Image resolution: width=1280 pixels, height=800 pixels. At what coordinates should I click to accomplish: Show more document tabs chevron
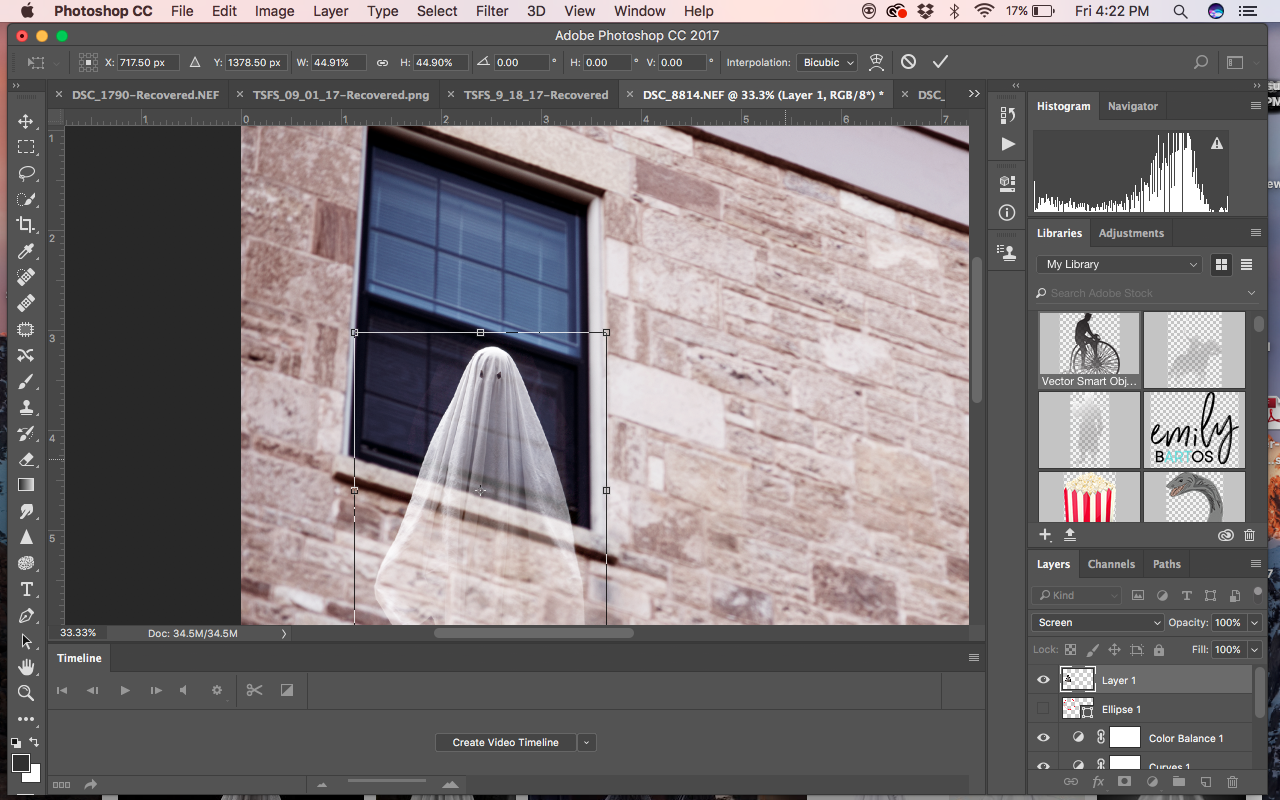pyautogui.click(x=974, y=94)
